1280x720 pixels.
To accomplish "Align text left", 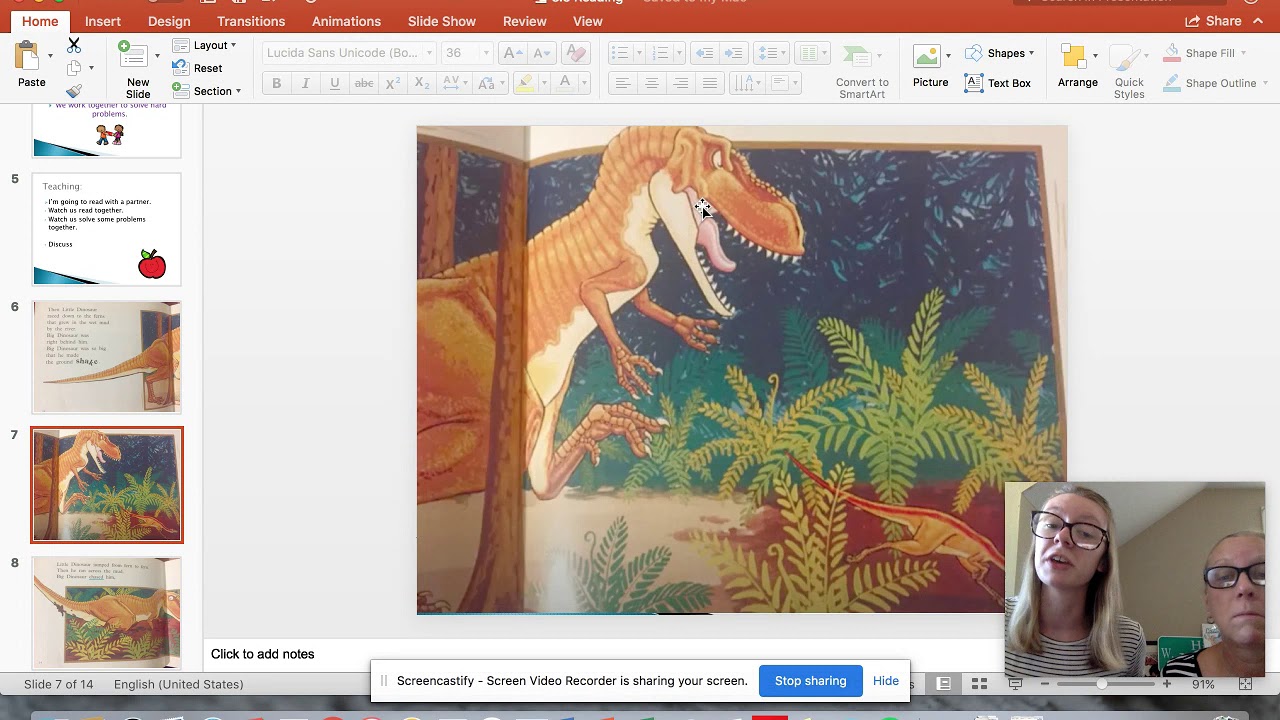I will pyautogui.click(x=622, y=83).
